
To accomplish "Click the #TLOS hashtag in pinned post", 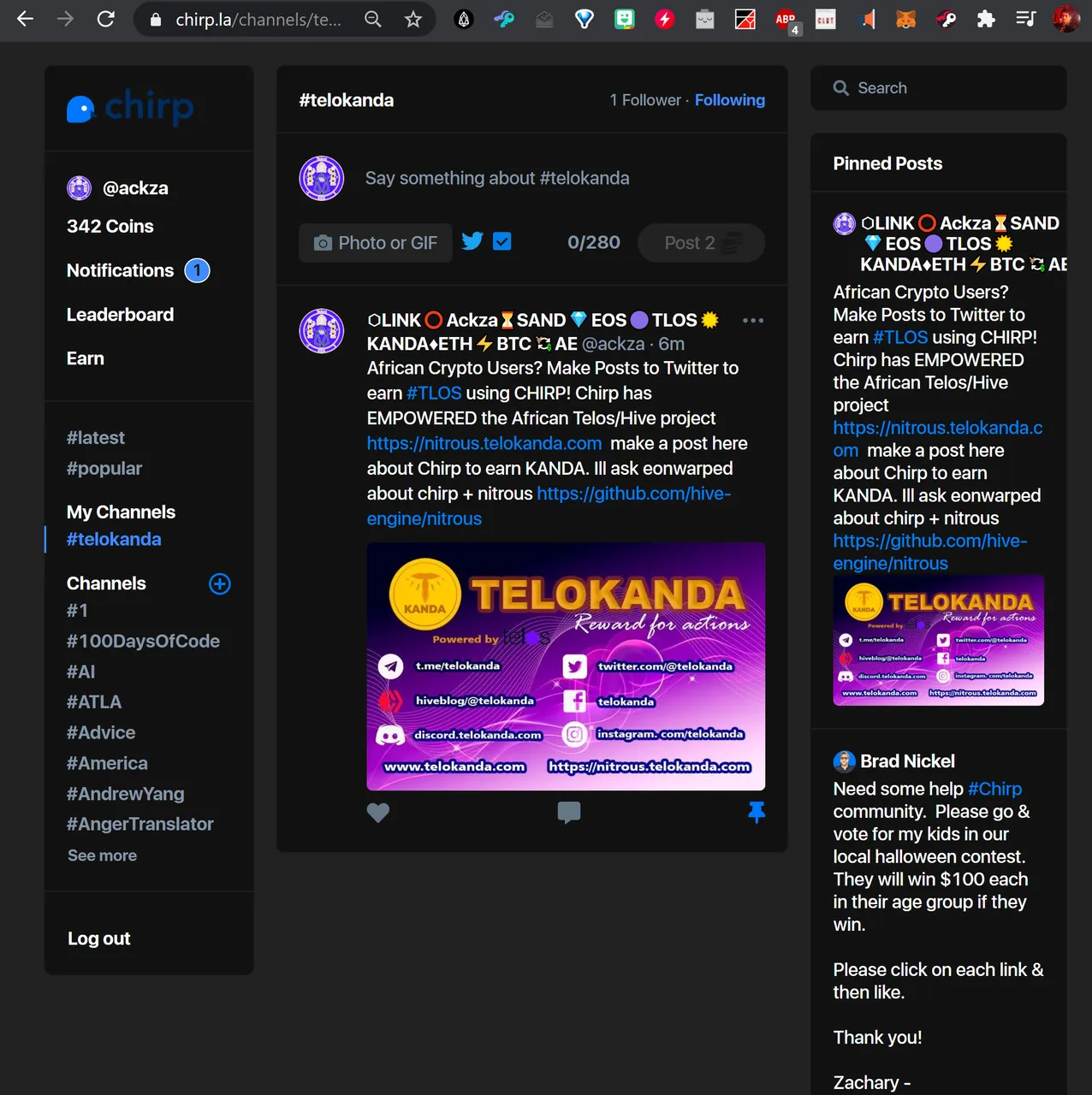I will click(900, 337).
